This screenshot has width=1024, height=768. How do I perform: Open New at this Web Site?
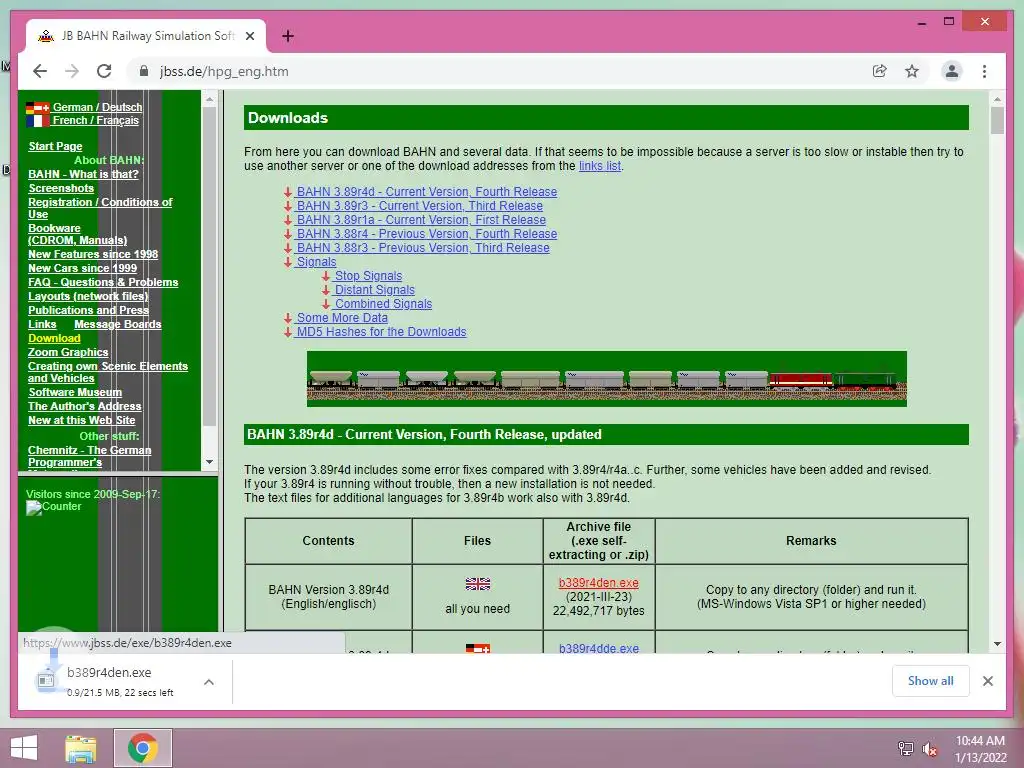[82, 421]
